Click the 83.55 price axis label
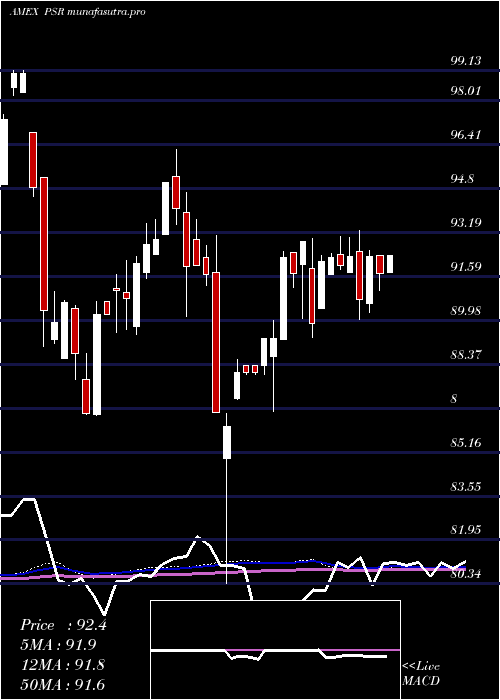 [466, 486]
